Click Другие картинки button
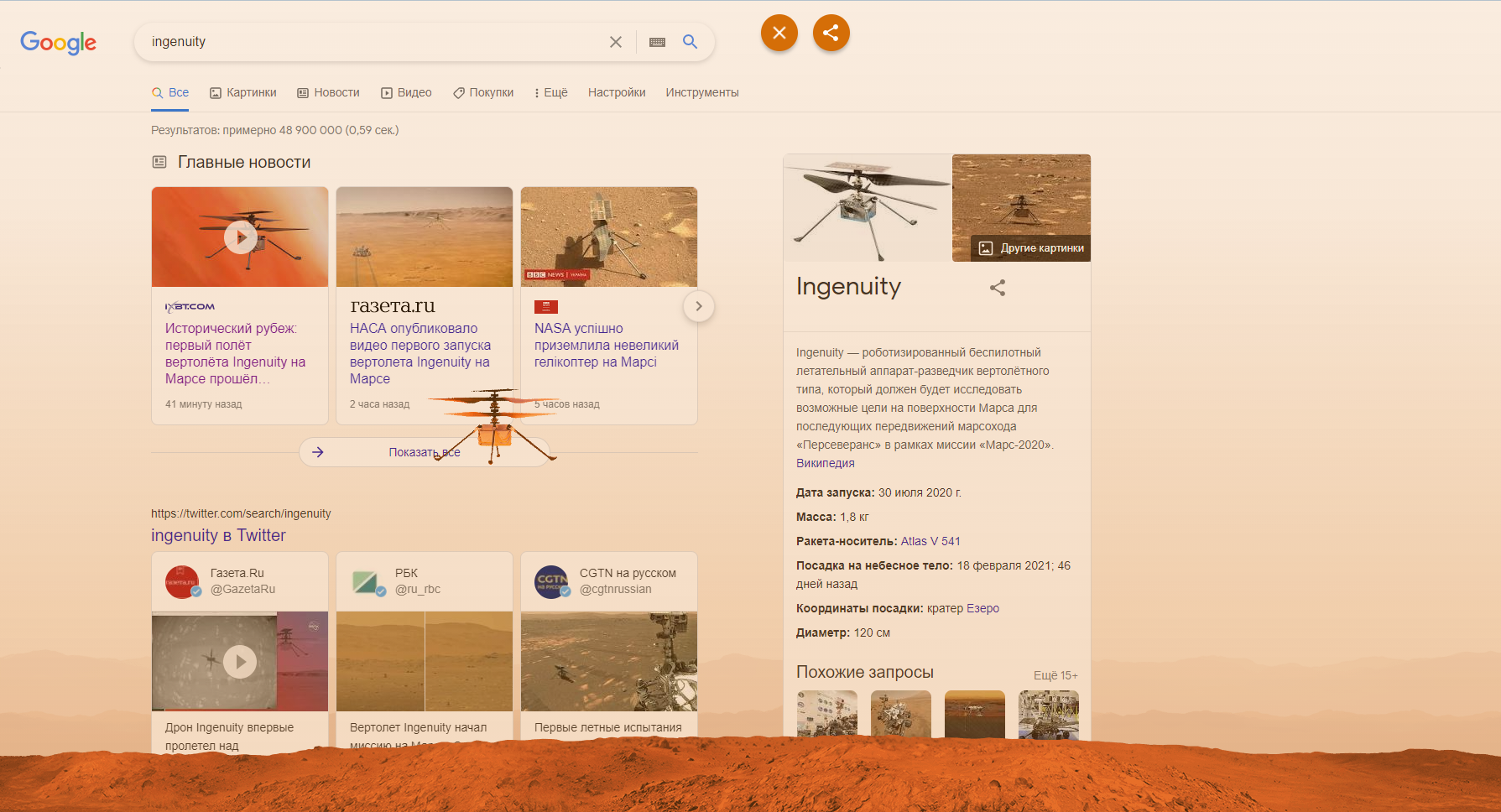 coord(1031,248)
